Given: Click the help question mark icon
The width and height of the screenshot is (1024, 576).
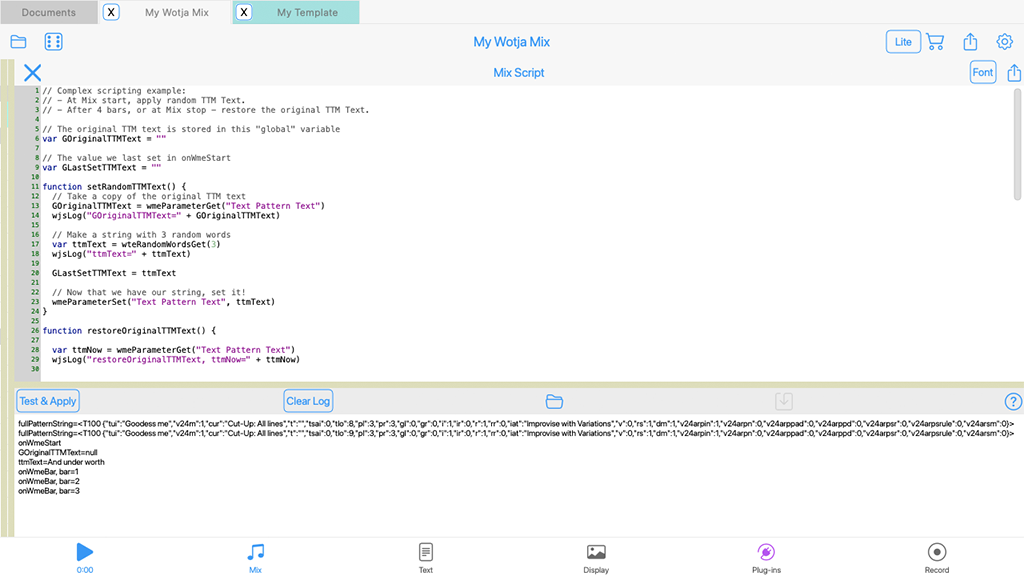Looking at the screenshot, I should coord(1012,401).
